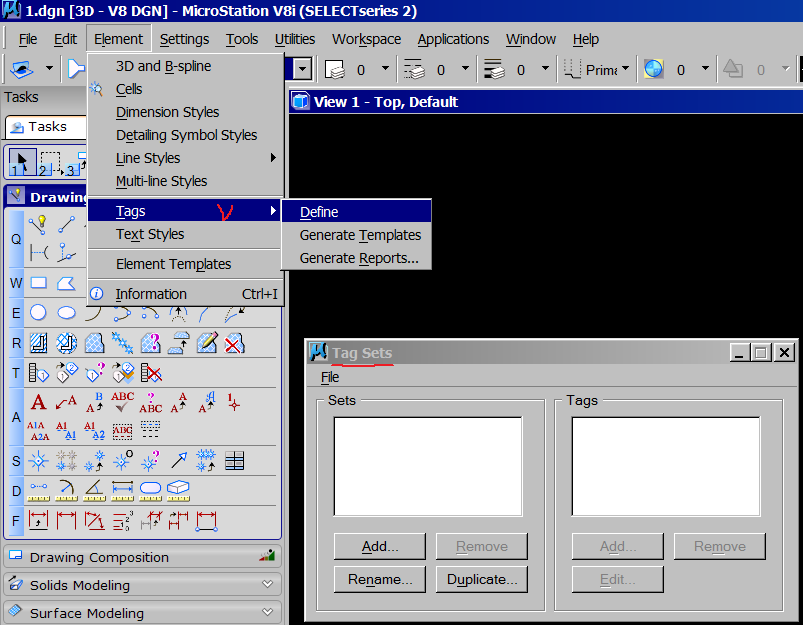Expand the Surface Modeling task group
Viewport: 803px width, 625px height.
click(x=267, y=612)
